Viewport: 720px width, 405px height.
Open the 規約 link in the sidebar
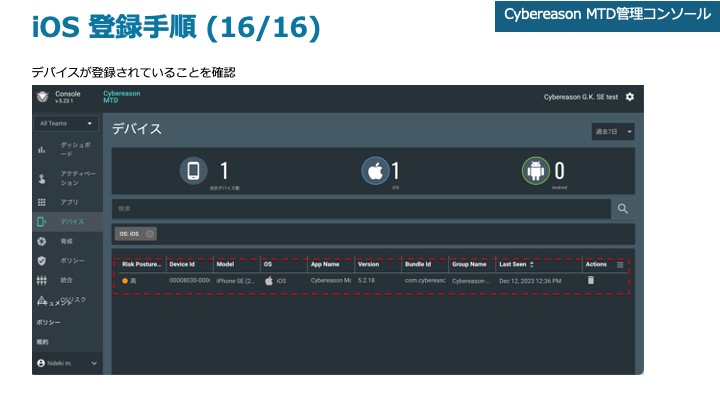point(42,342)
